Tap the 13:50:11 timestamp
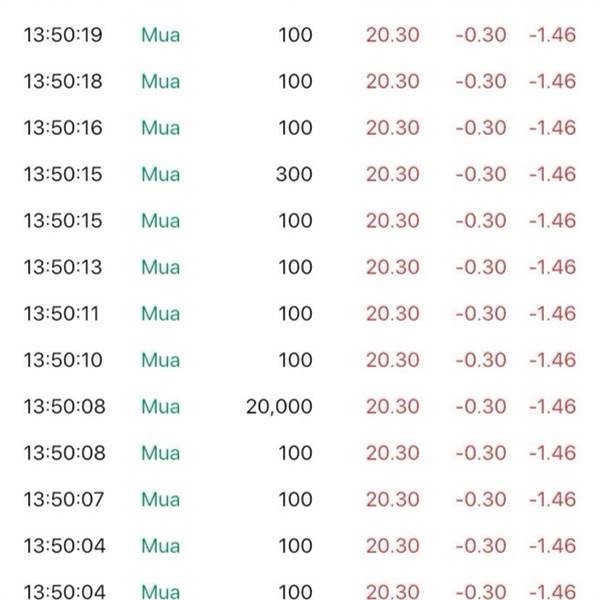Image resolution: width=600 pixels, height=600 pixels. tap(62, 313)
